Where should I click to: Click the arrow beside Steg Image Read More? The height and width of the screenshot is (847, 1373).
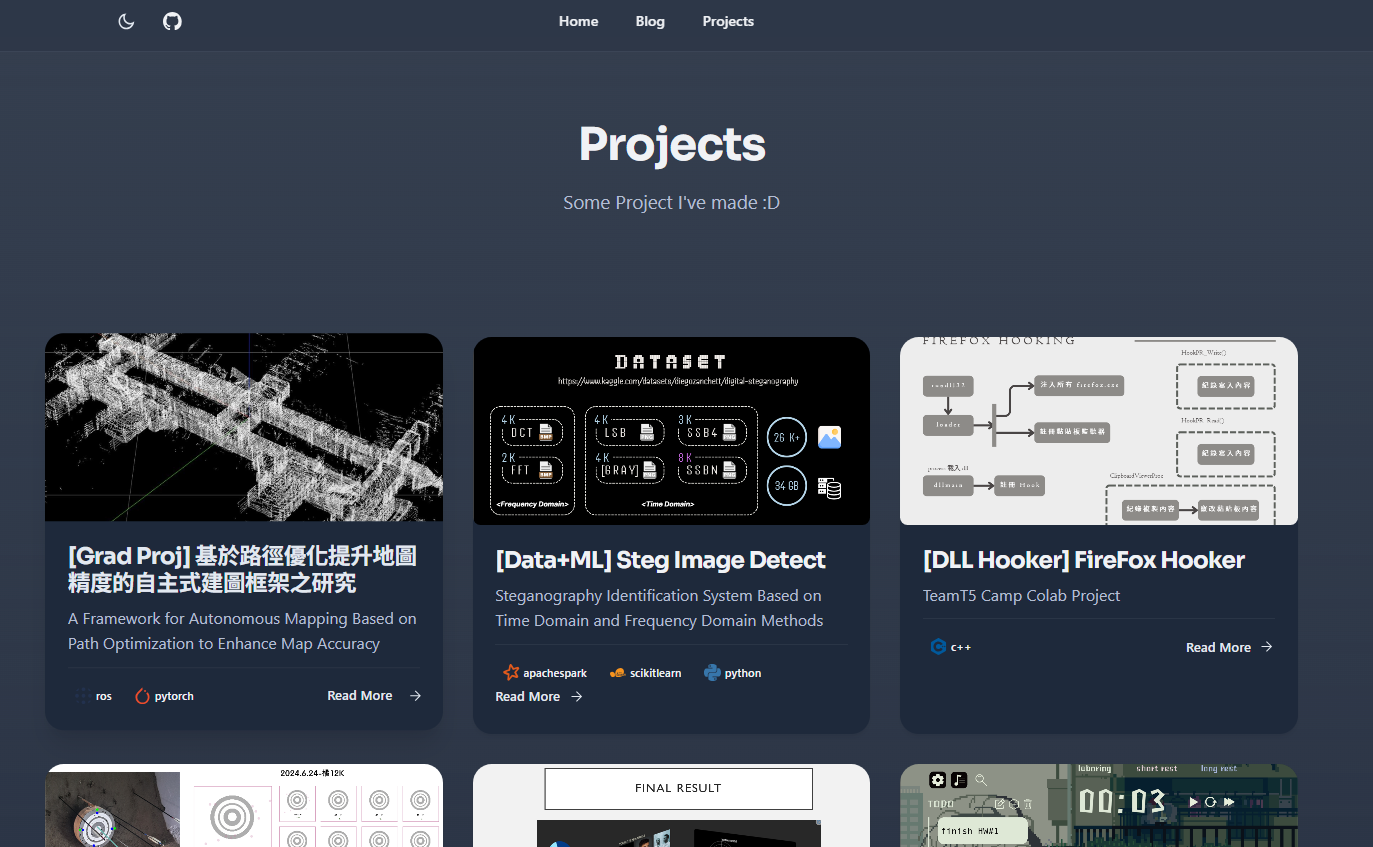pyautogui.click(x=576, y=697)
